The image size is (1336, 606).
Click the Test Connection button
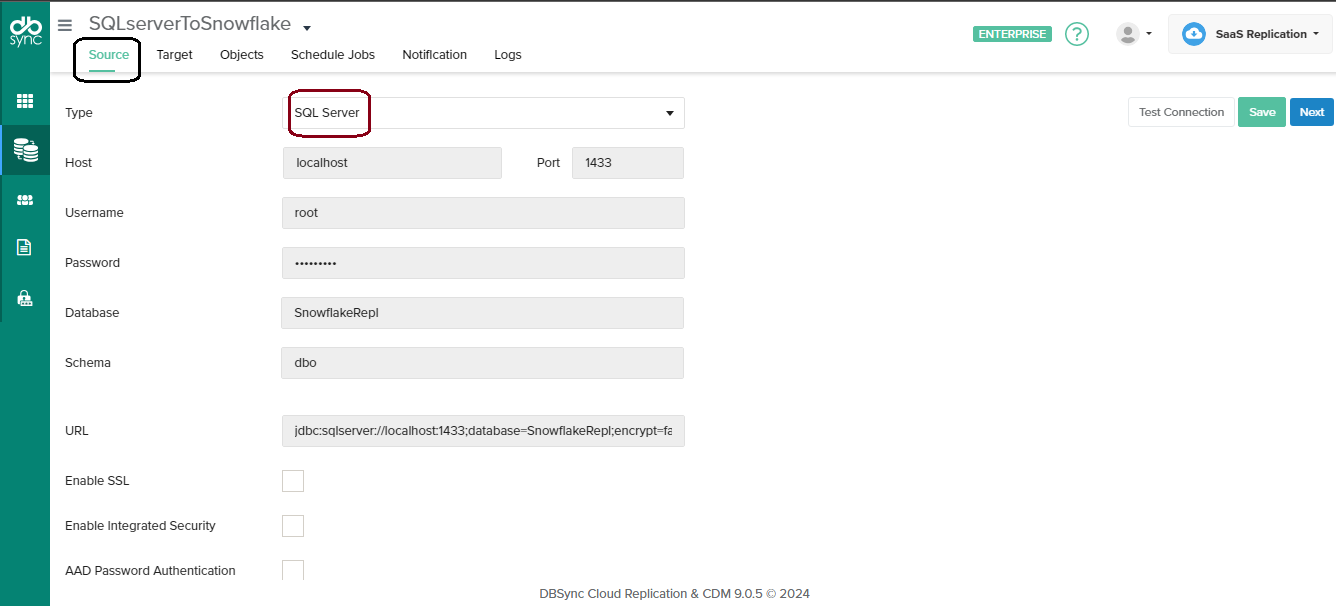pyautogui.click(x=1181, y=112)
